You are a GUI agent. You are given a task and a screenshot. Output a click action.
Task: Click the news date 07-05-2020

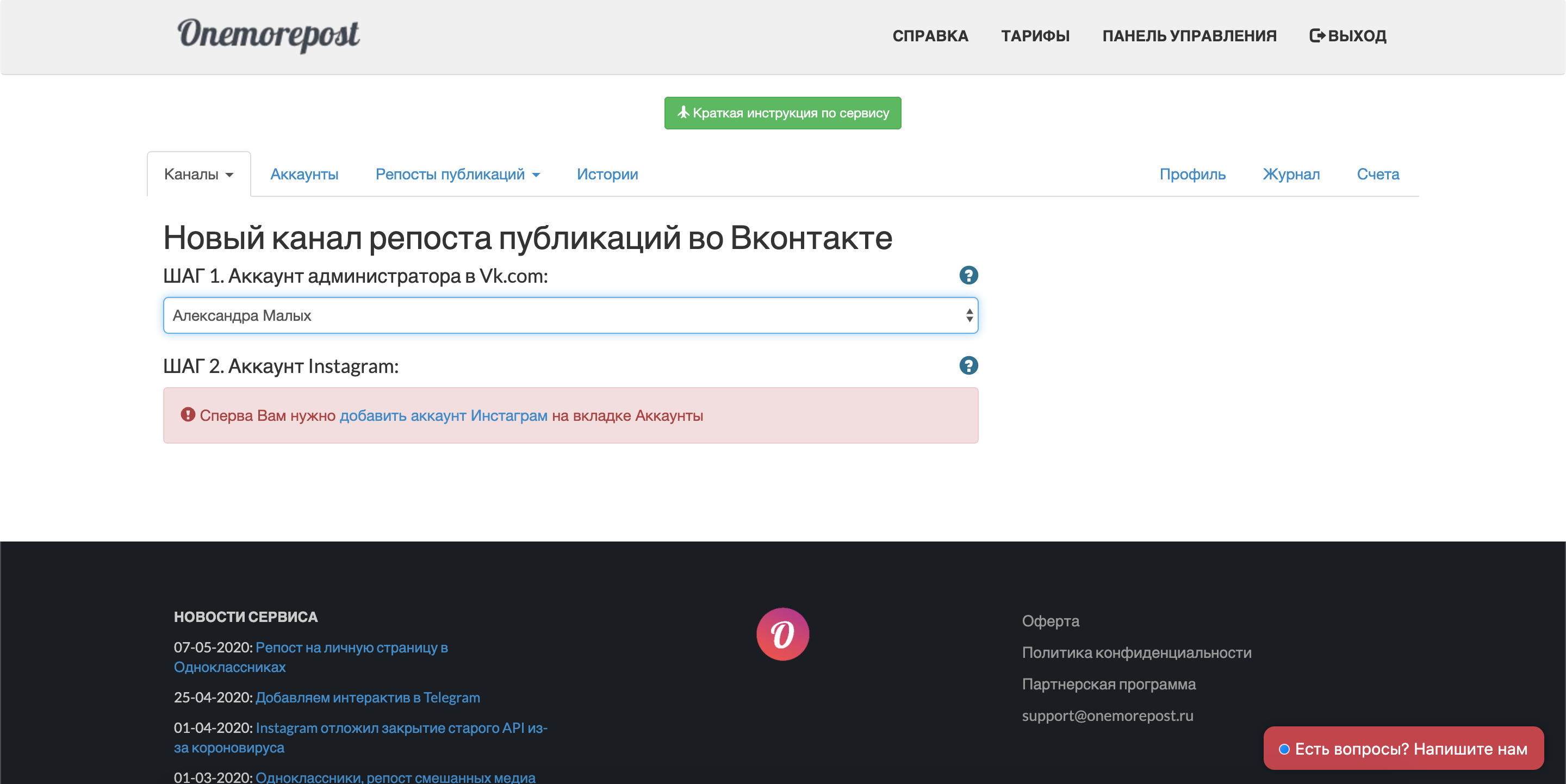click(213, 648)
